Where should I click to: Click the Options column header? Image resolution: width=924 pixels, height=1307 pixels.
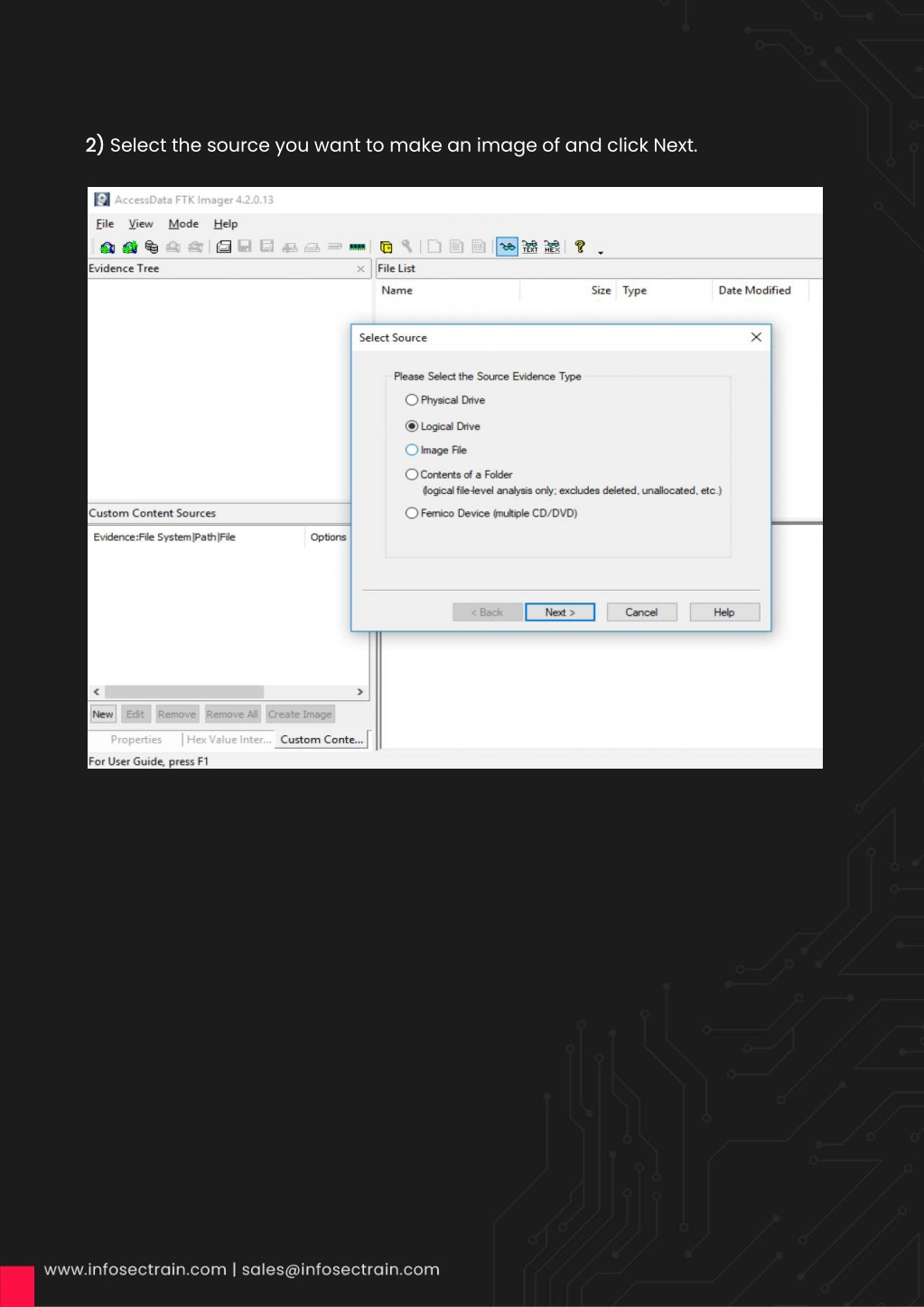tap(329, 537)
